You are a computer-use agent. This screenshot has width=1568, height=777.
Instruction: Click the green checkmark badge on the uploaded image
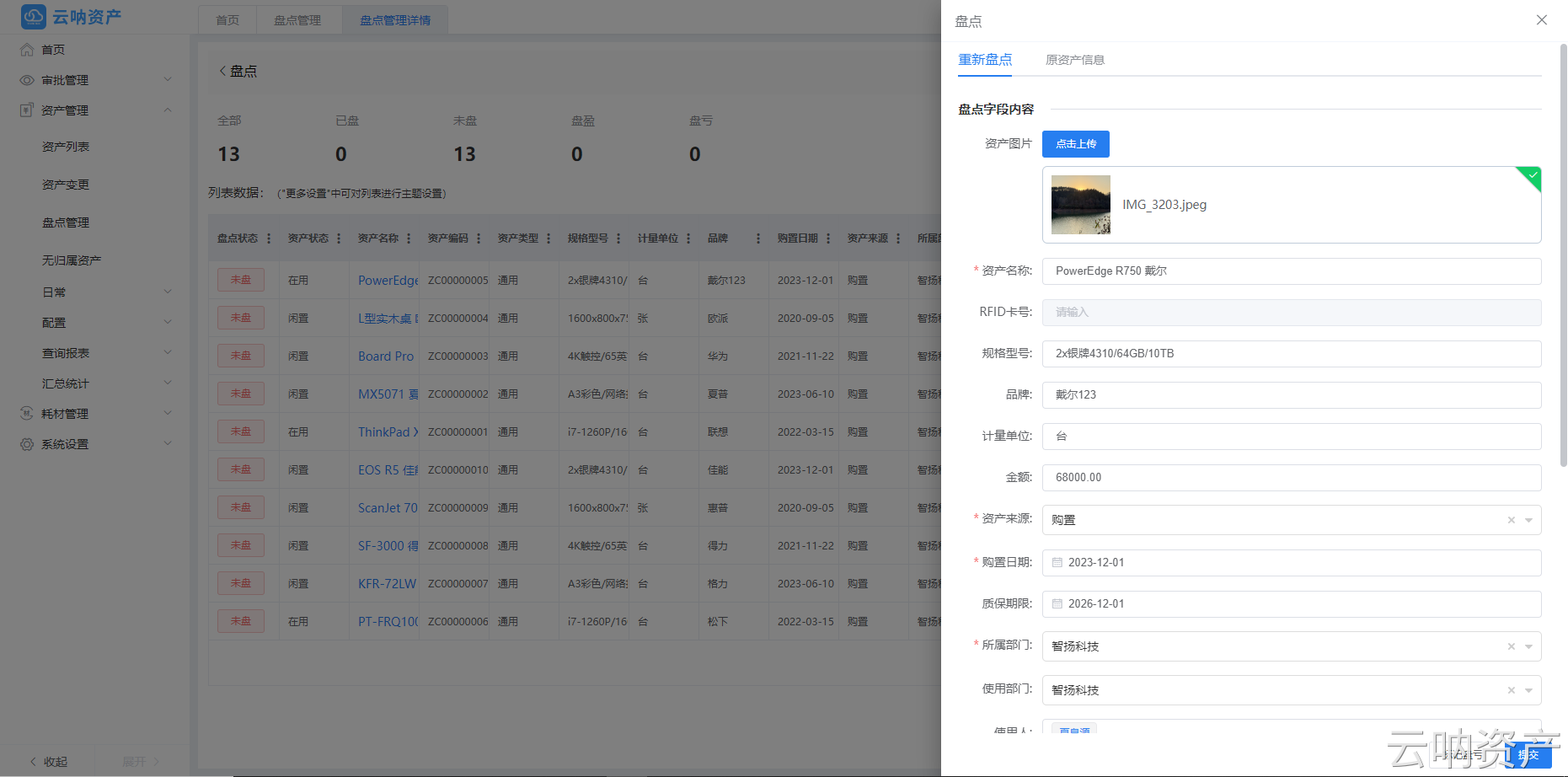pos(1533,175)
